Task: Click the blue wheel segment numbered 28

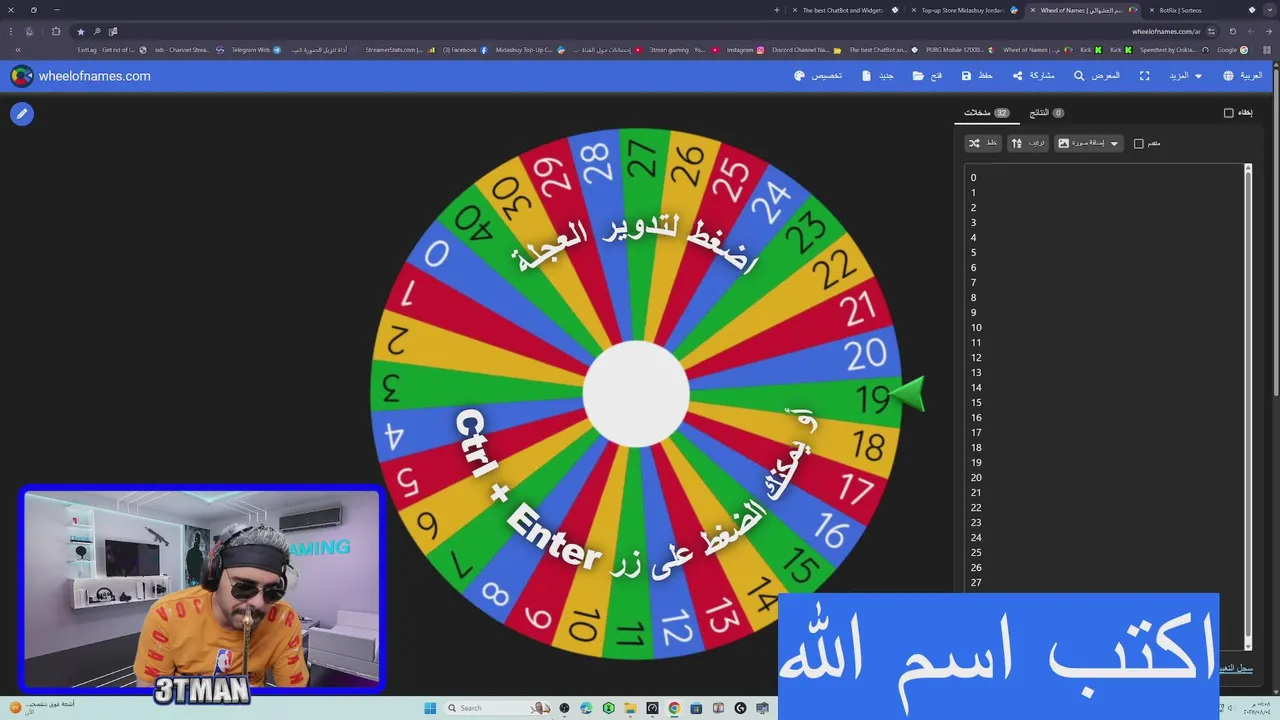Action: point(595,162)
